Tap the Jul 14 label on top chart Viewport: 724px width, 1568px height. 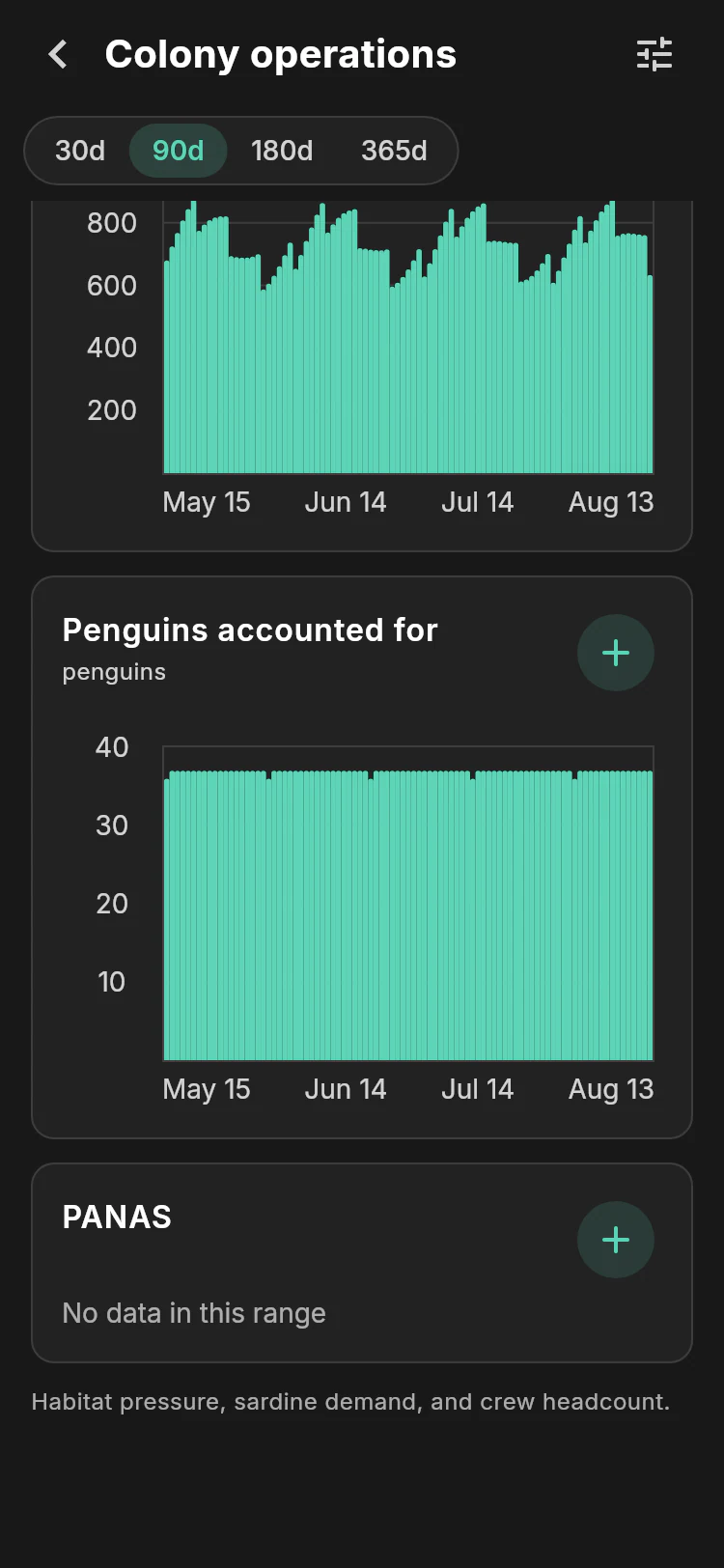[477, 502]
